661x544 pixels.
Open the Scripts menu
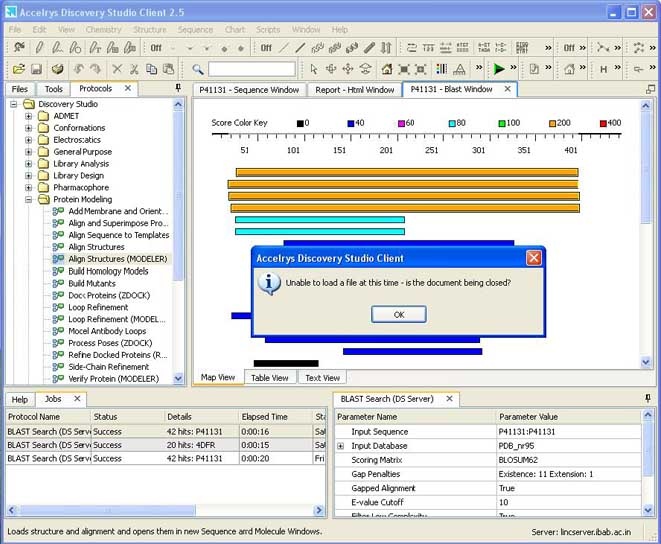[268, 30]
